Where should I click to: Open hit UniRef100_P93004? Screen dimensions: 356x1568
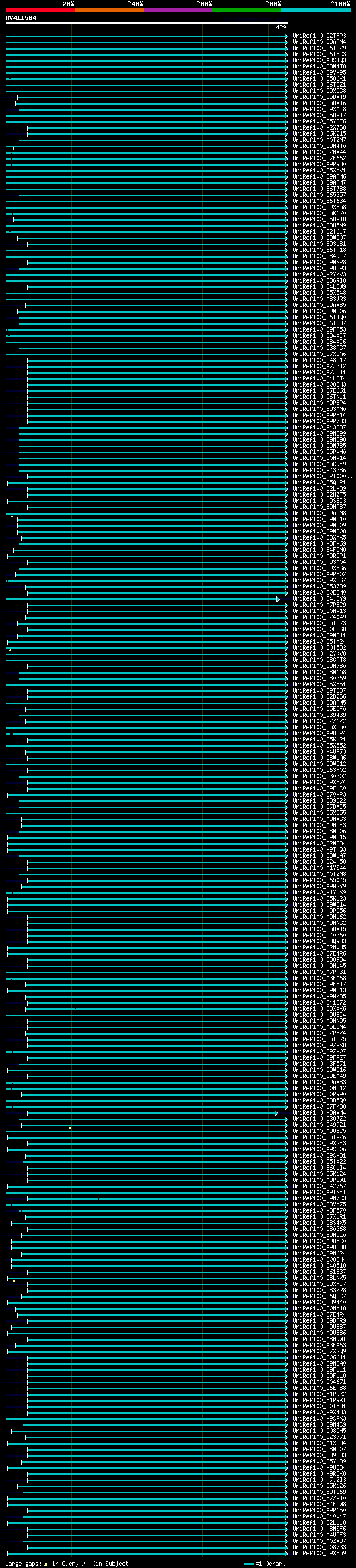tap(319, 562)
